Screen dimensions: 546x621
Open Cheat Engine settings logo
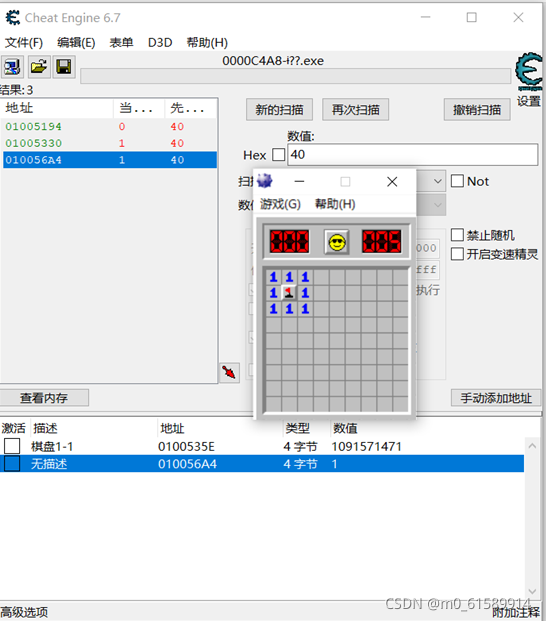(x=529, y=73)
